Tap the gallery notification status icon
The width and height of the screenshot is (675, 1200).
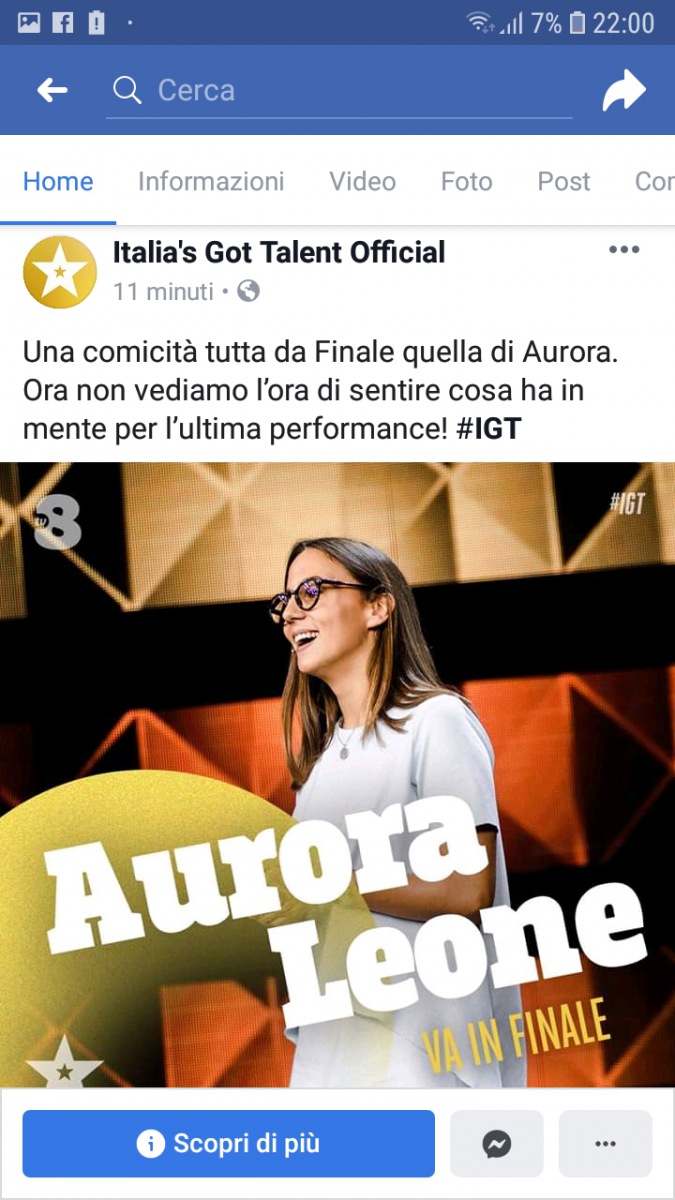(x=29, y=23)
